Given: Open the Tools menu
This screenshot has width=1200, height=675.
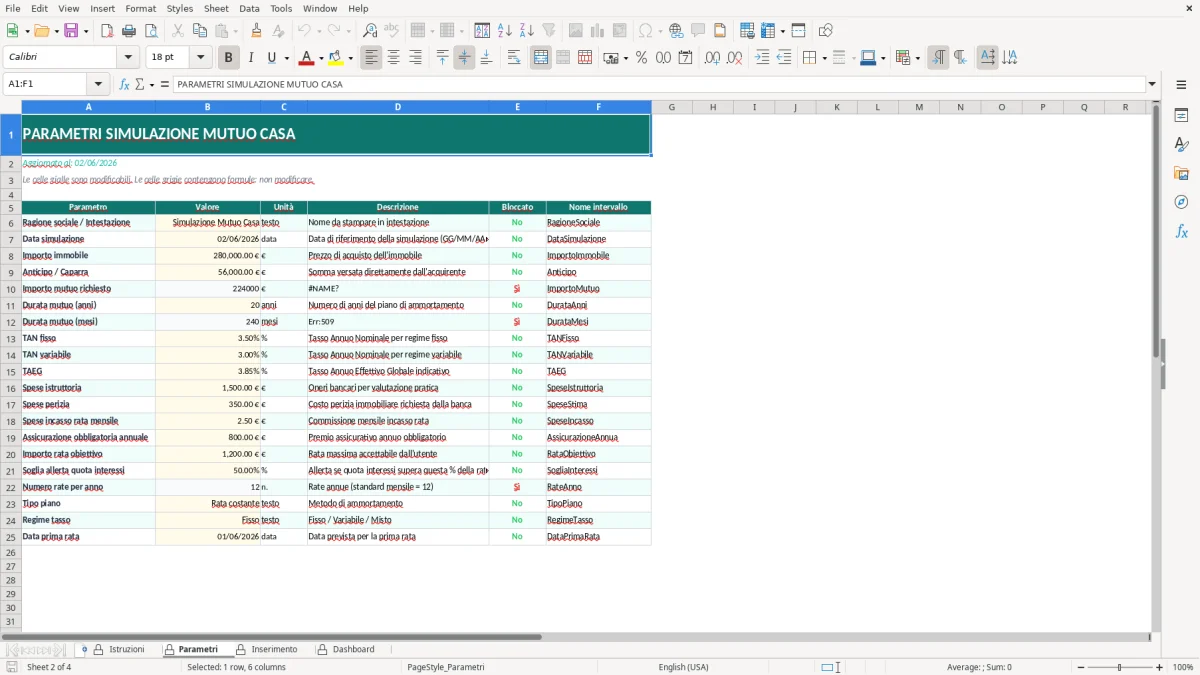Looking at the screenshot, I should 281,8.
